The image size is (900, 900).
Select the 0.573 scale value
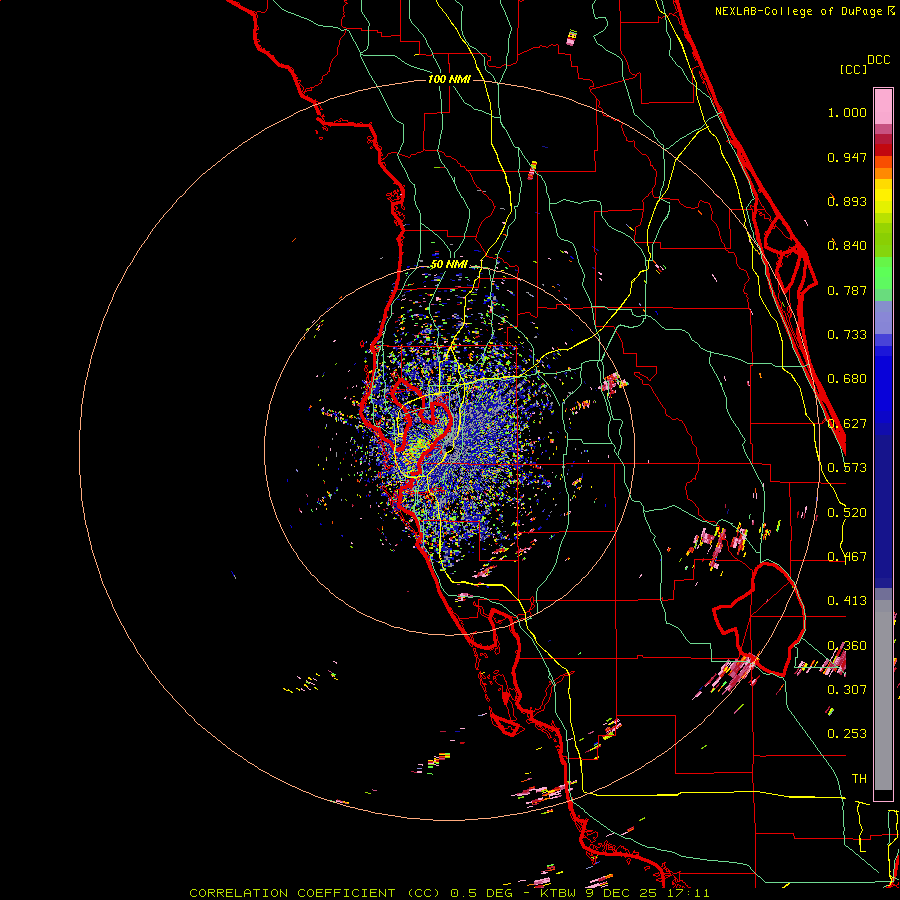(x=847, y=468)
